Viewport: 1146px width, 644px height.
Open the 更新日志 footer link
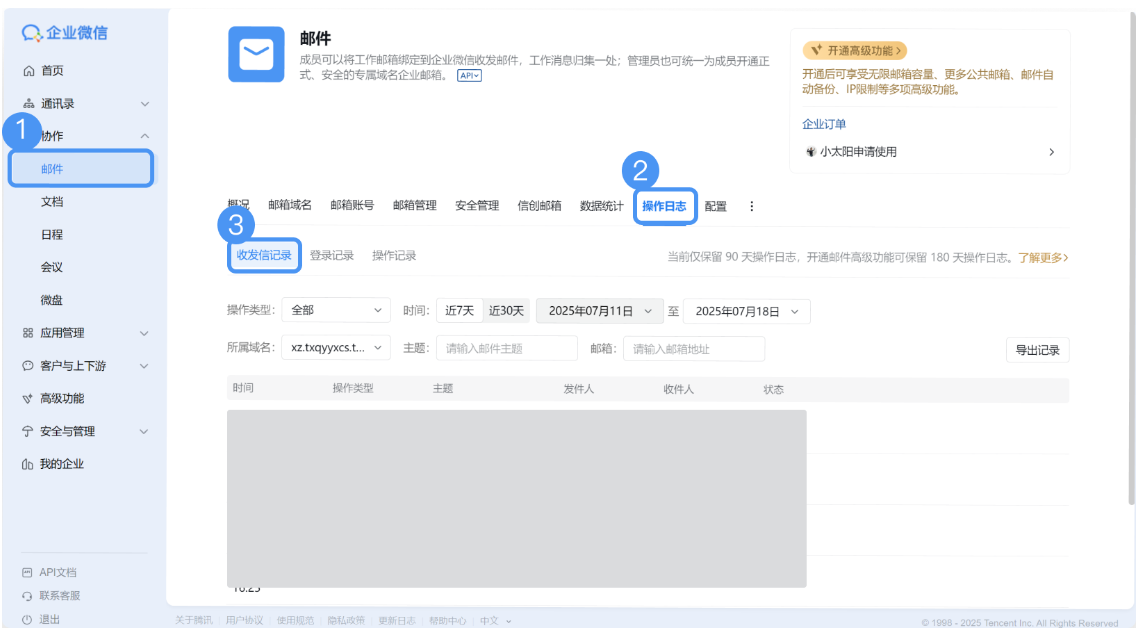point(397,621)
